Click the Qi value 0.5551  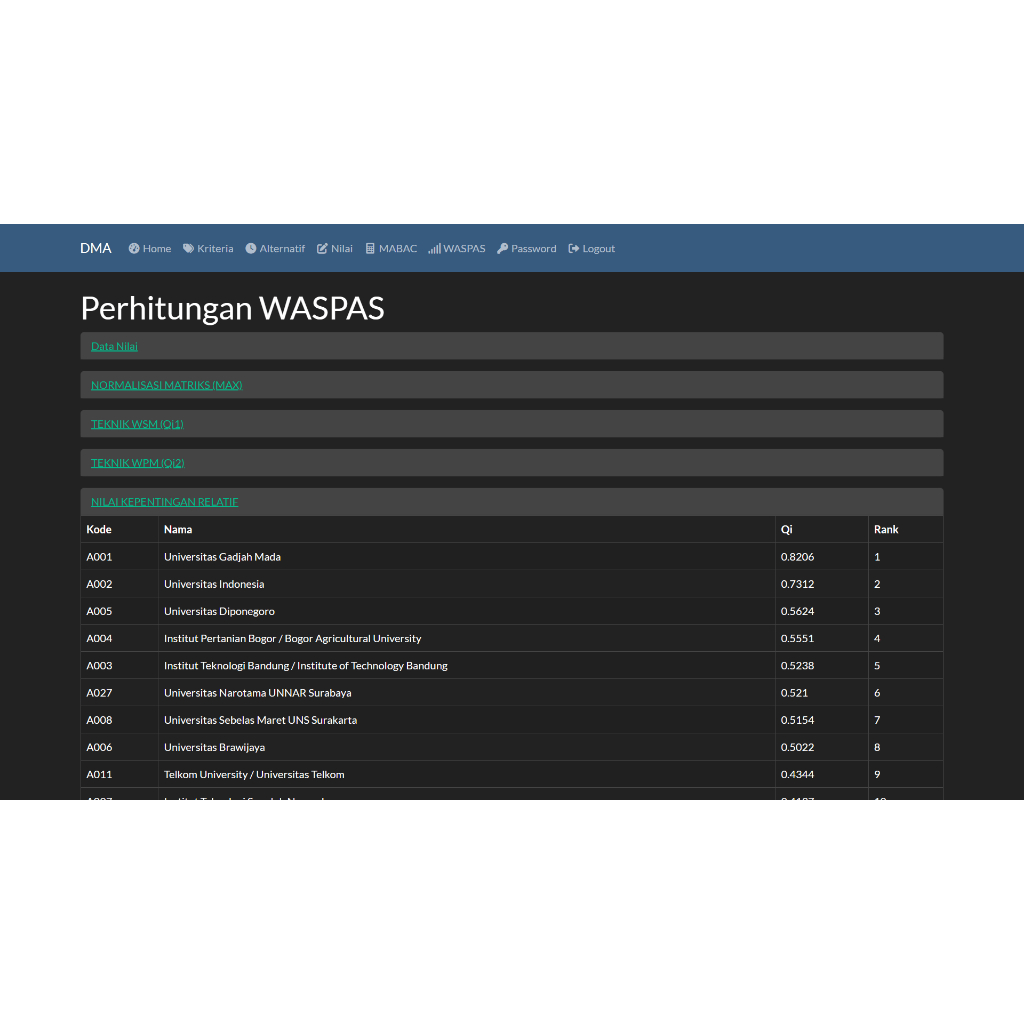click(797, 638)
